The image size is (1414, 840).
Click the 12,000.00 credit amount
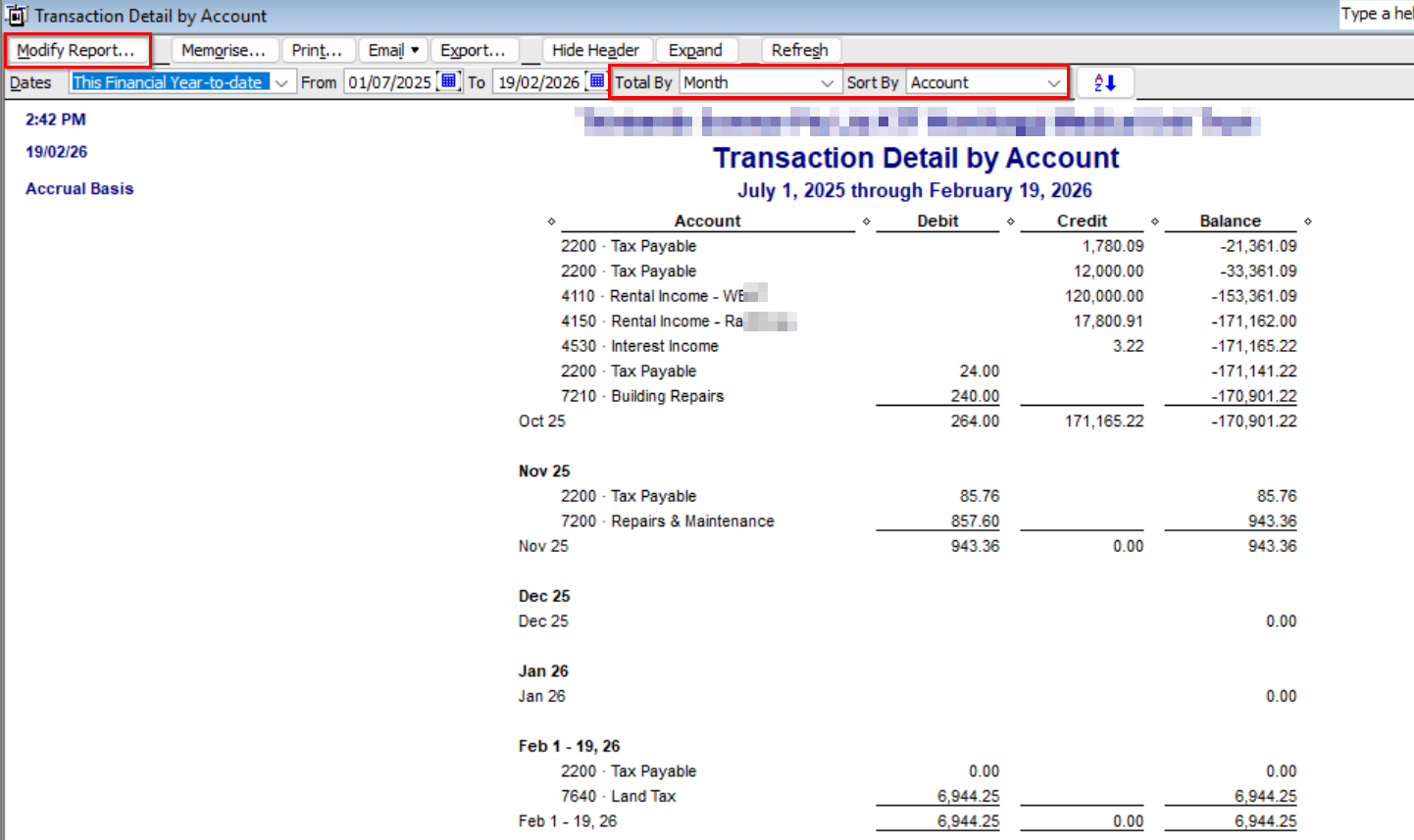[1108, 271]
